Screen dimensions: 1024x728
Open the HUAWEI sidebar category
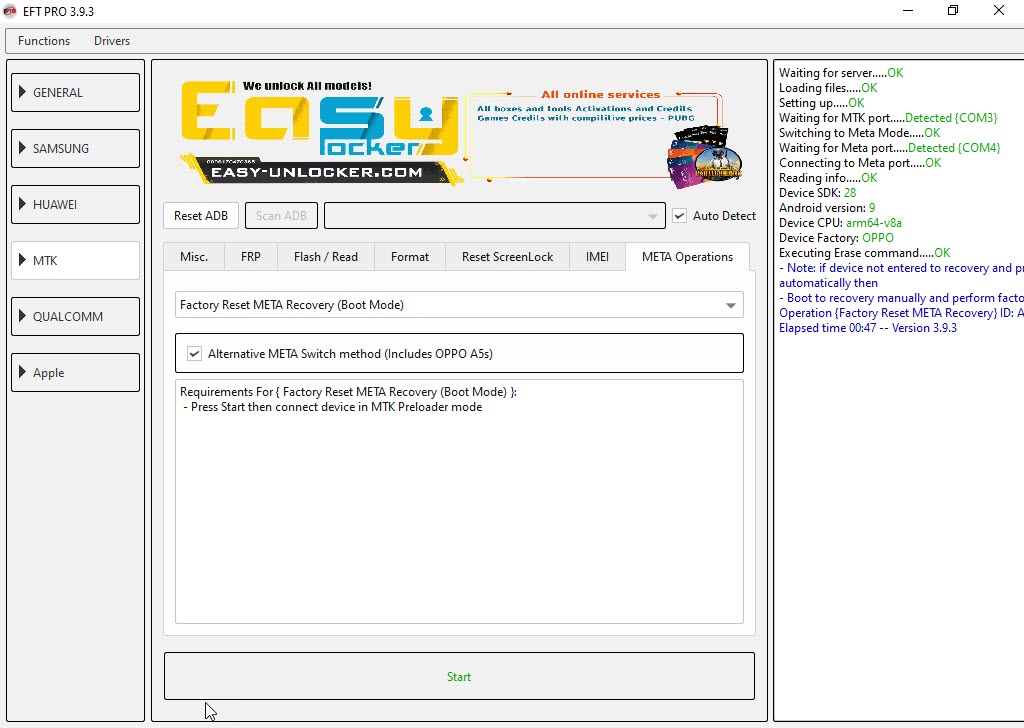[x=75, y=204]
